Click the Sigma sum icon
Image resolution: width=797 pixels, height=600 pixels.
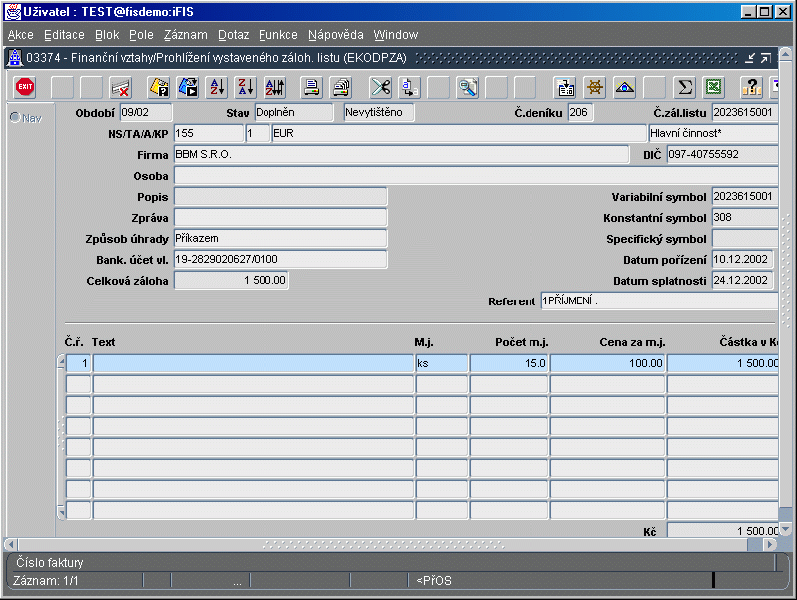(x=684, y=87)
